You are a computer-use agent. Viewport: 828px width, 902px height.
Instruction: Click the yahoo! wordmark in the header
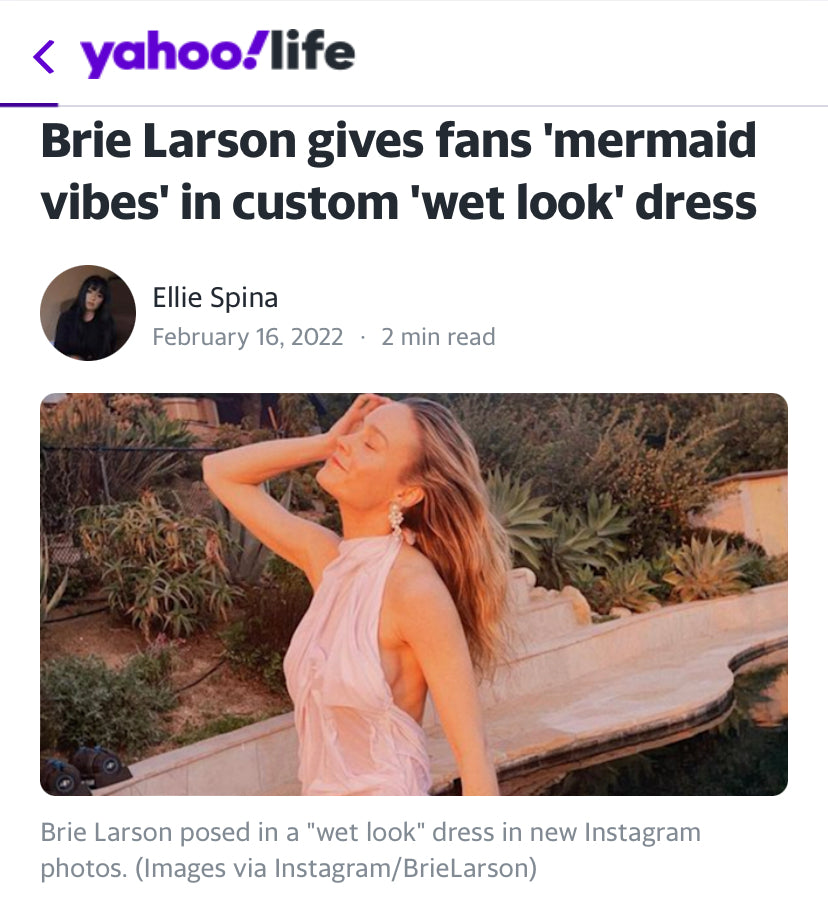pos(160,55)
